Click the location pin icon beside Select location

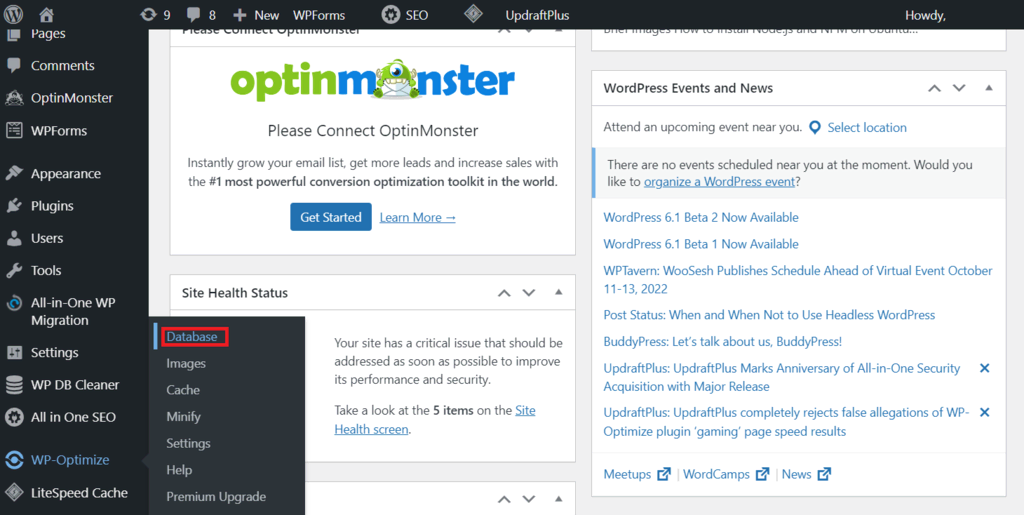[814, 128]
